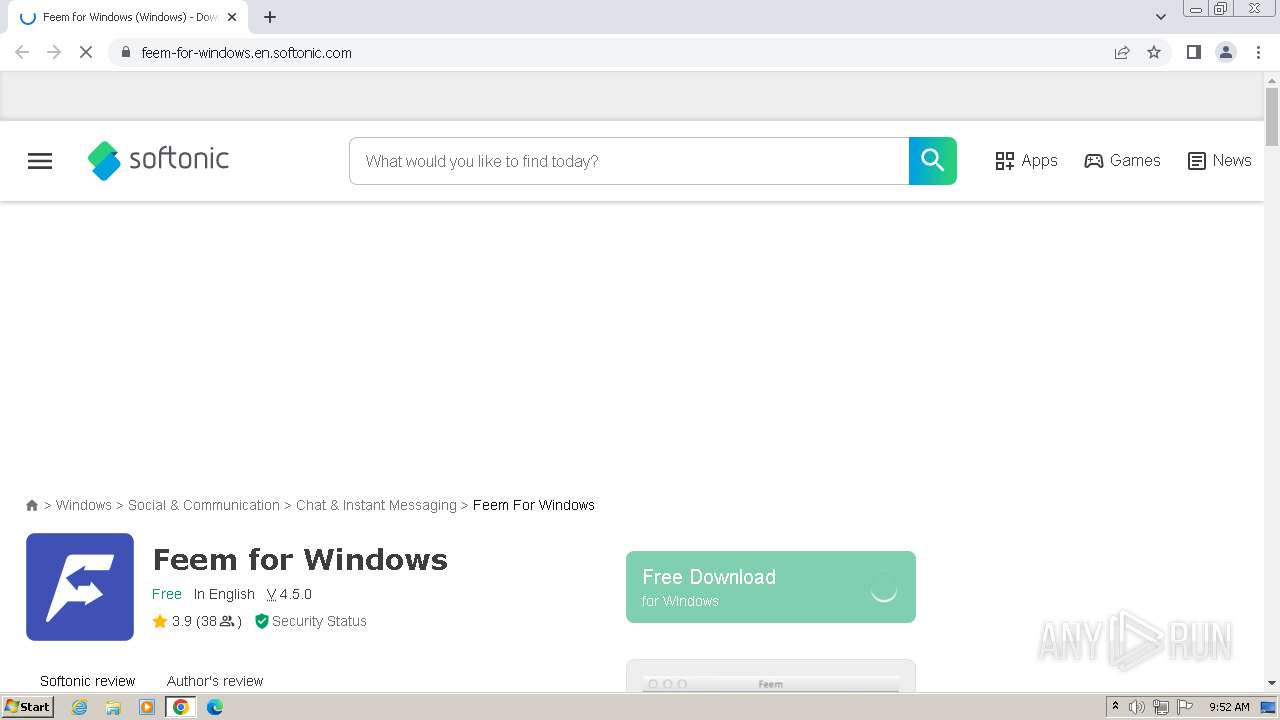Image resolution: width=1280 pixels, height=720 pixels.
Task: Click the version 4.5.0 label
Action: [x=289, y=594]
